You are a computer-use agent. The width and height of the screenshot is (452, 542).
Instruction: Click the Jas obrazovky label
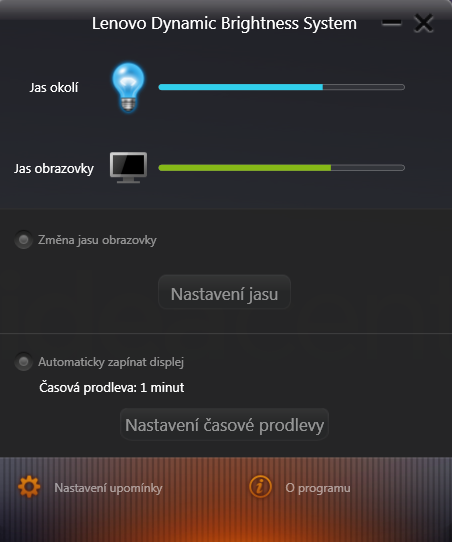point(54,169)
